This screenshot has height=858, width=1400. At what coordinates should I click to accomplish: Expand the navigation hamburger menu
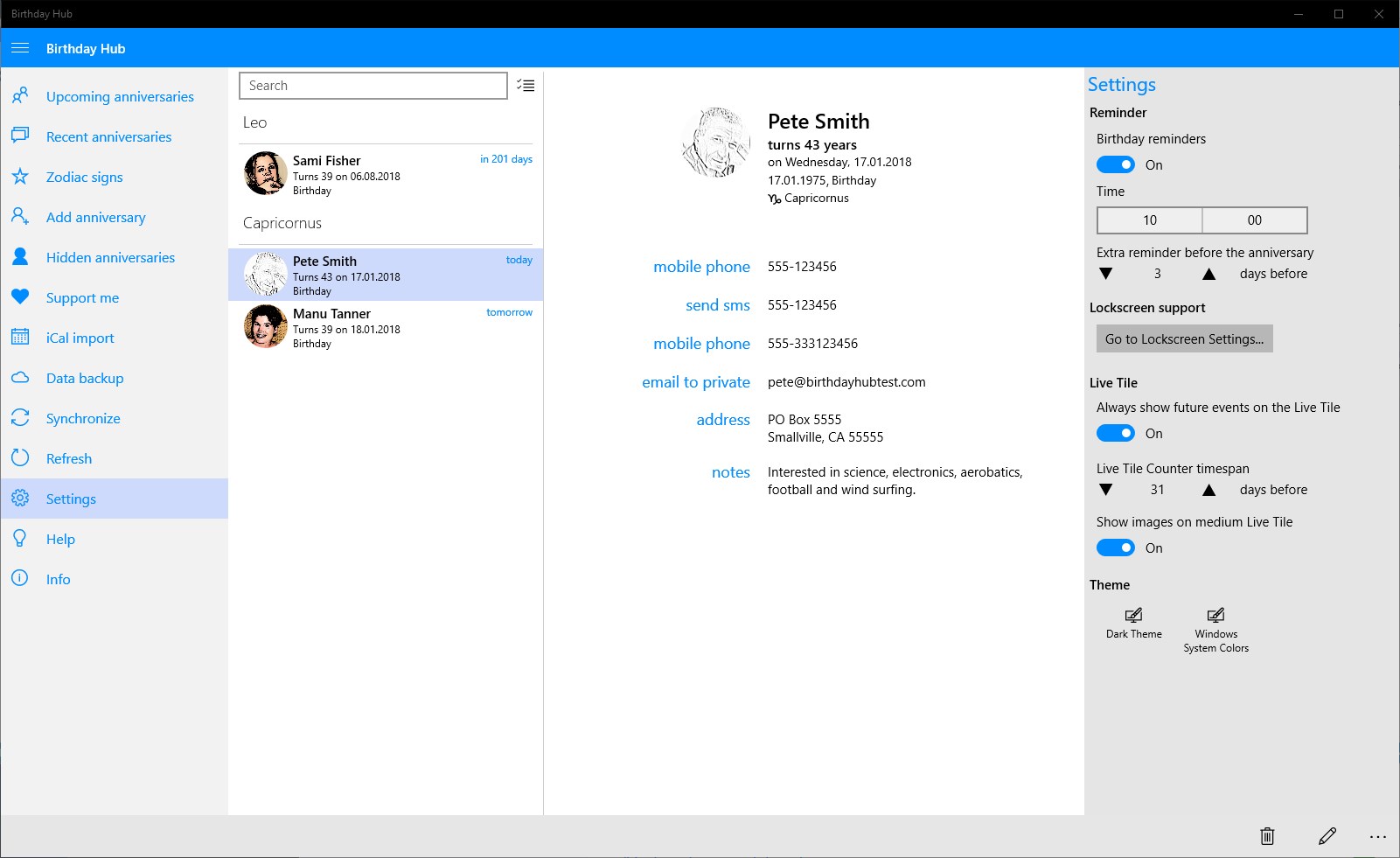[x=20, y=48]
